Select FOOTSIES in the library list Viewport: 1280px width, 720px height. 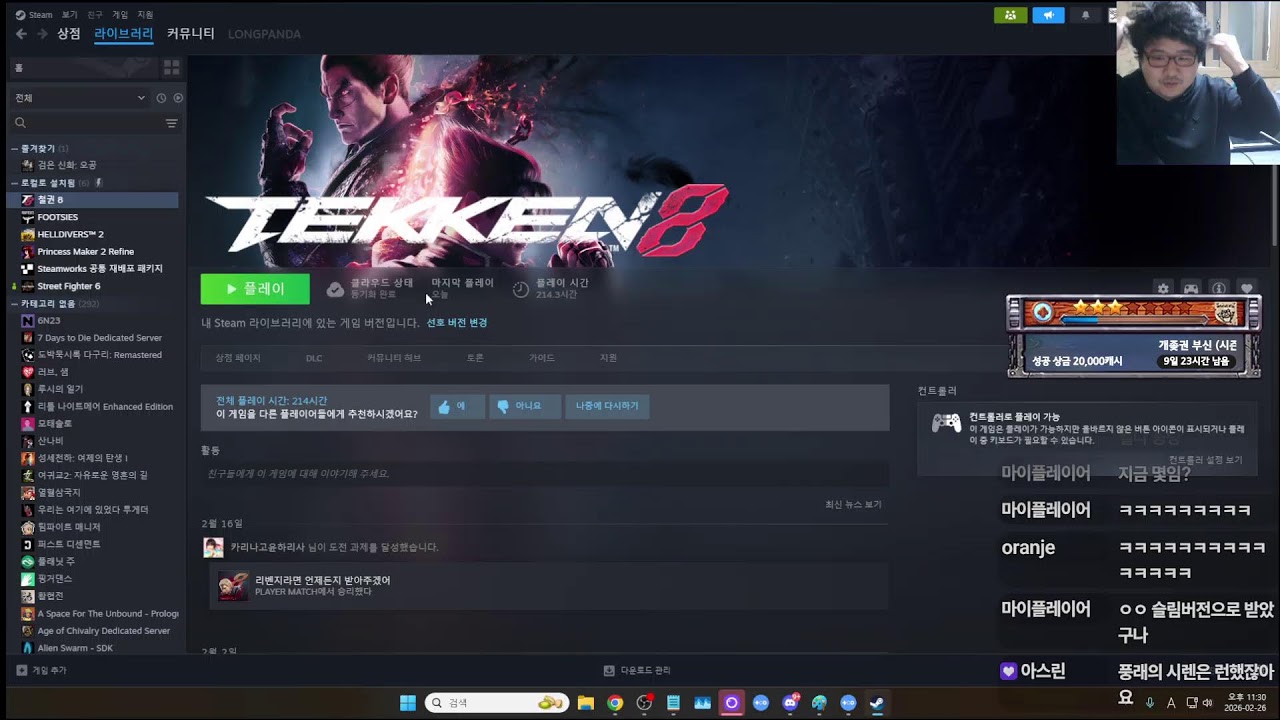(94, 217)
